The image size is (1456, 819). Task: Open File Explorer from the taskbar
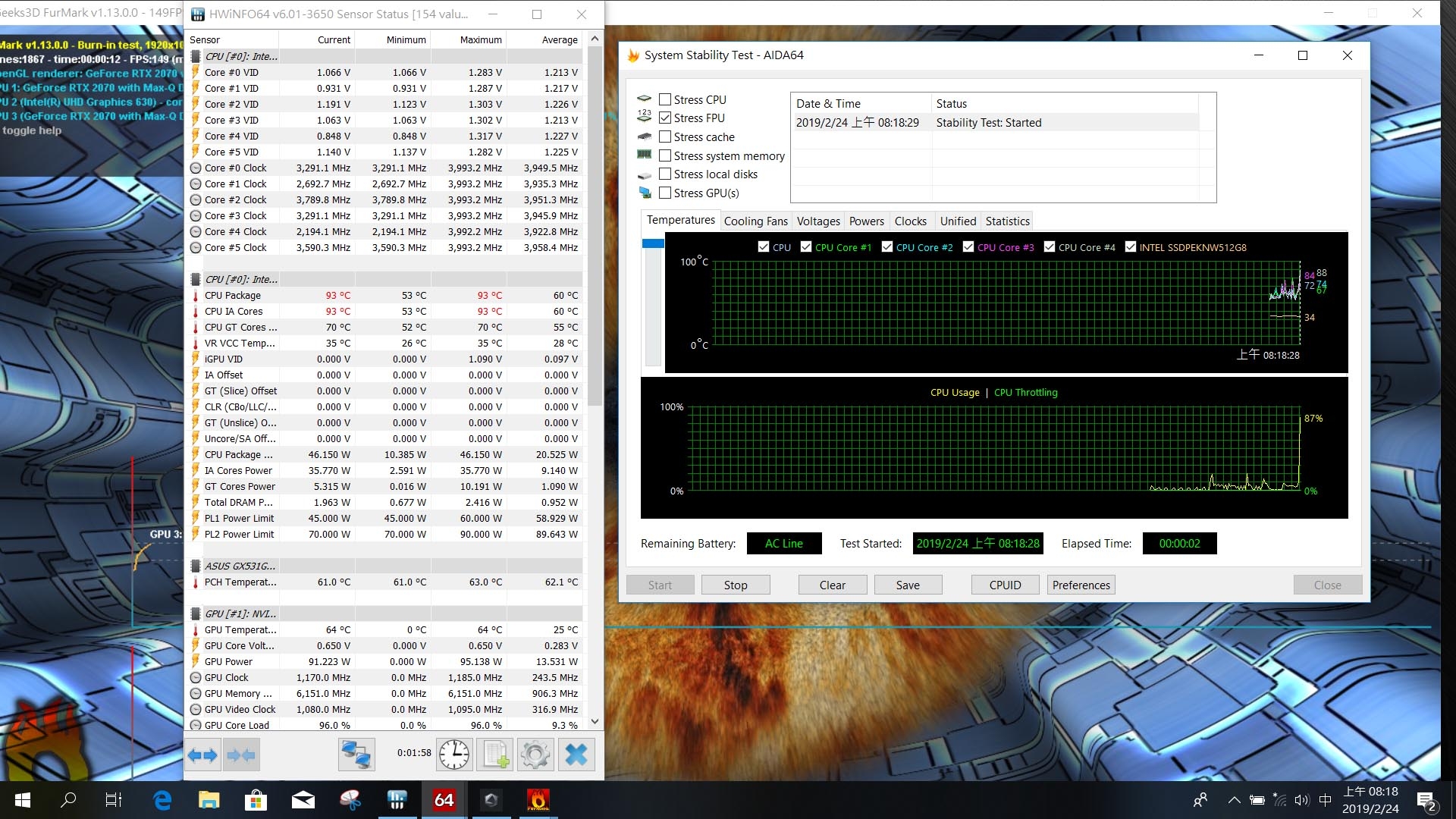(209, 800)
